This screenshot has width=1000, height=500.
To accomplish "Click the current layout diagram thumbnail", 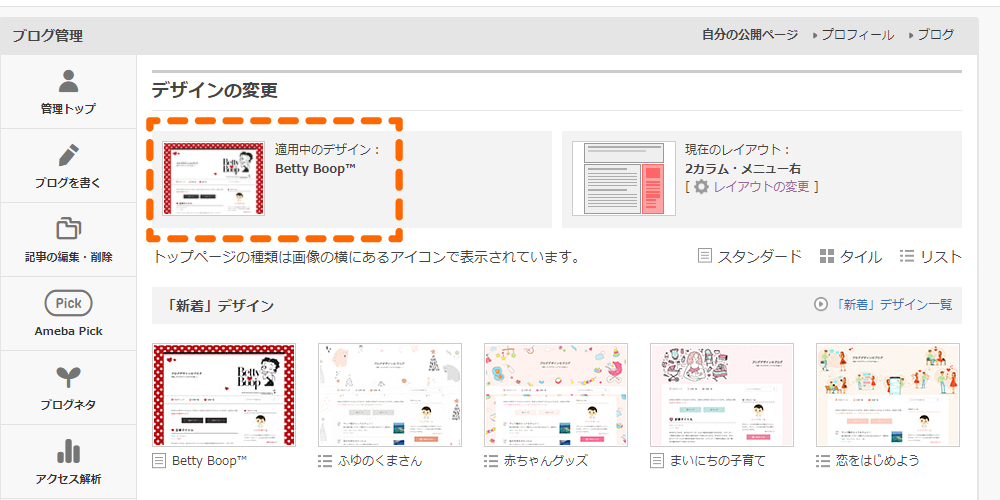I will tap(624, 179).
